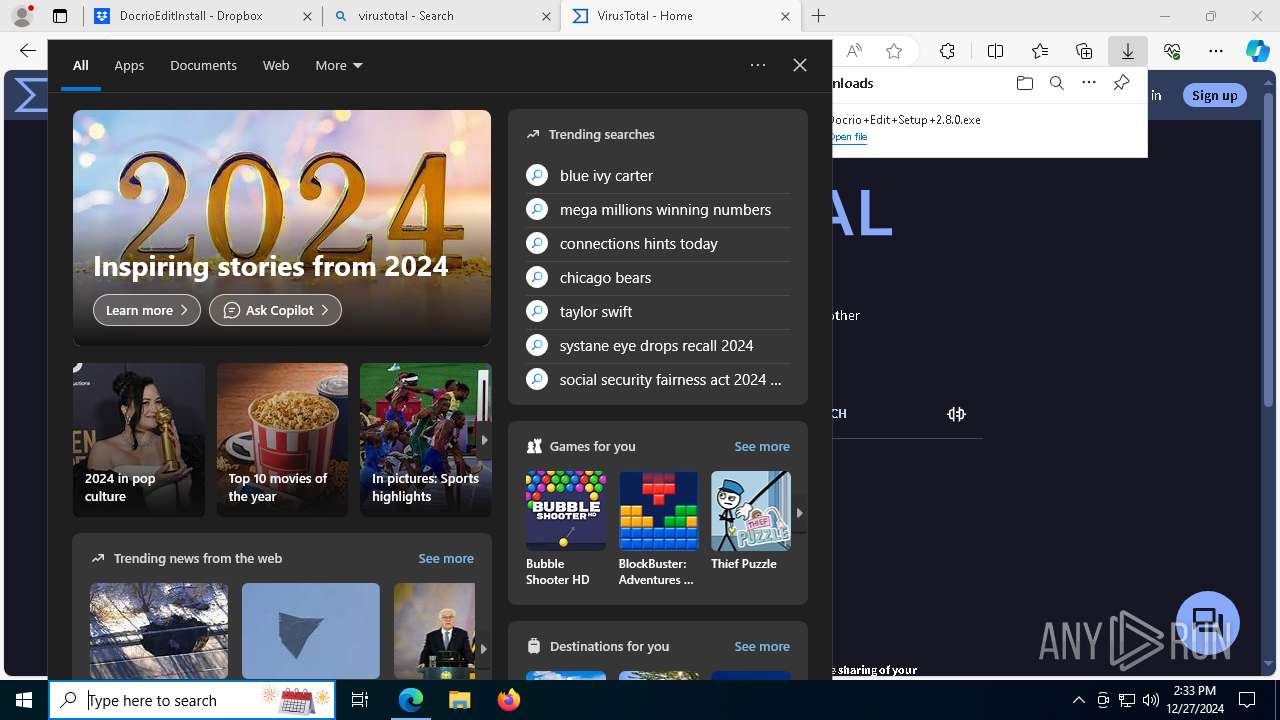Open 2024 in pop culture card
Screen dimensions: 1280x720
139,440
